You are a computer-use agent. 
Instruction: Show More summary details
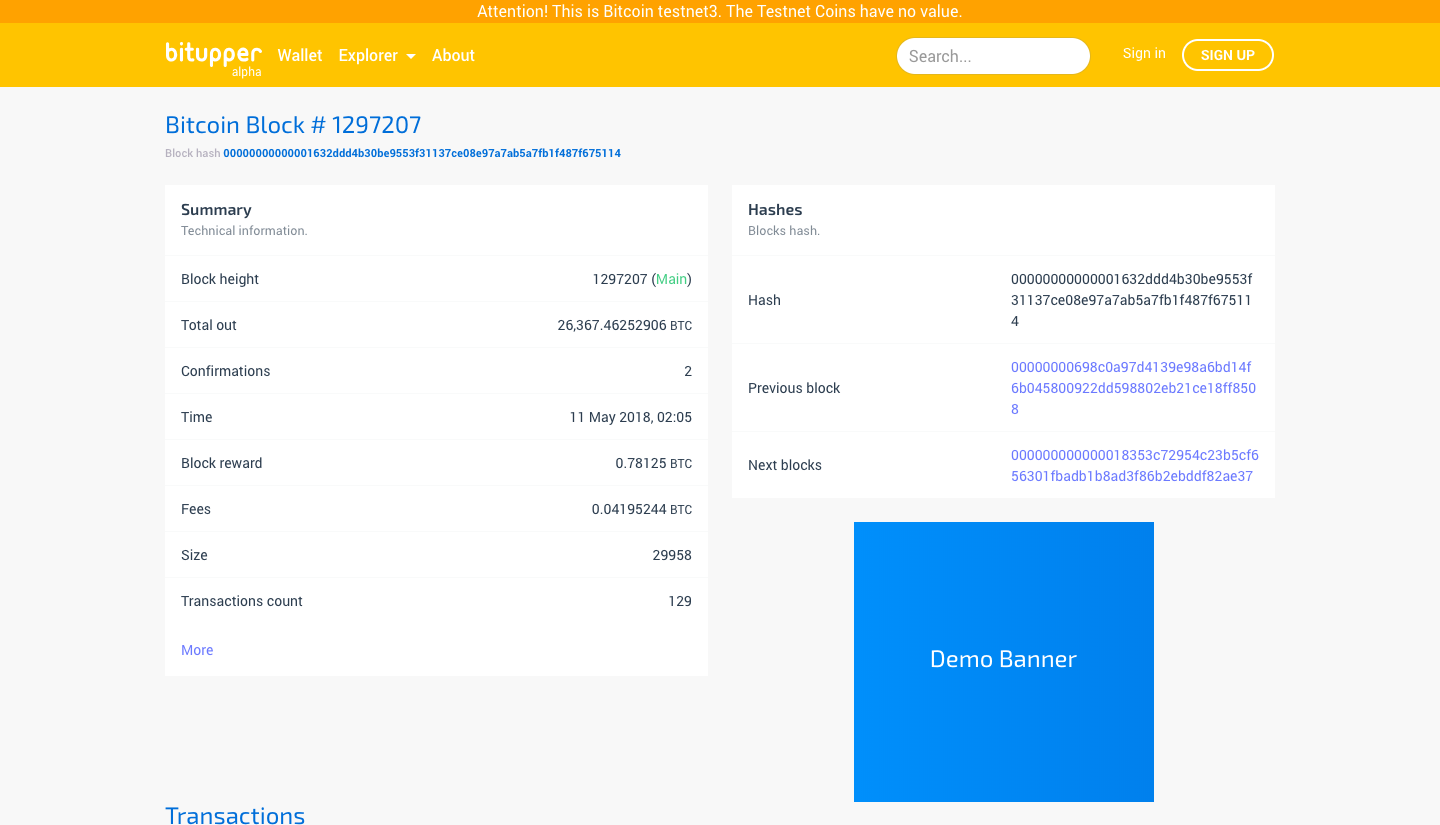tap(197, 650)
